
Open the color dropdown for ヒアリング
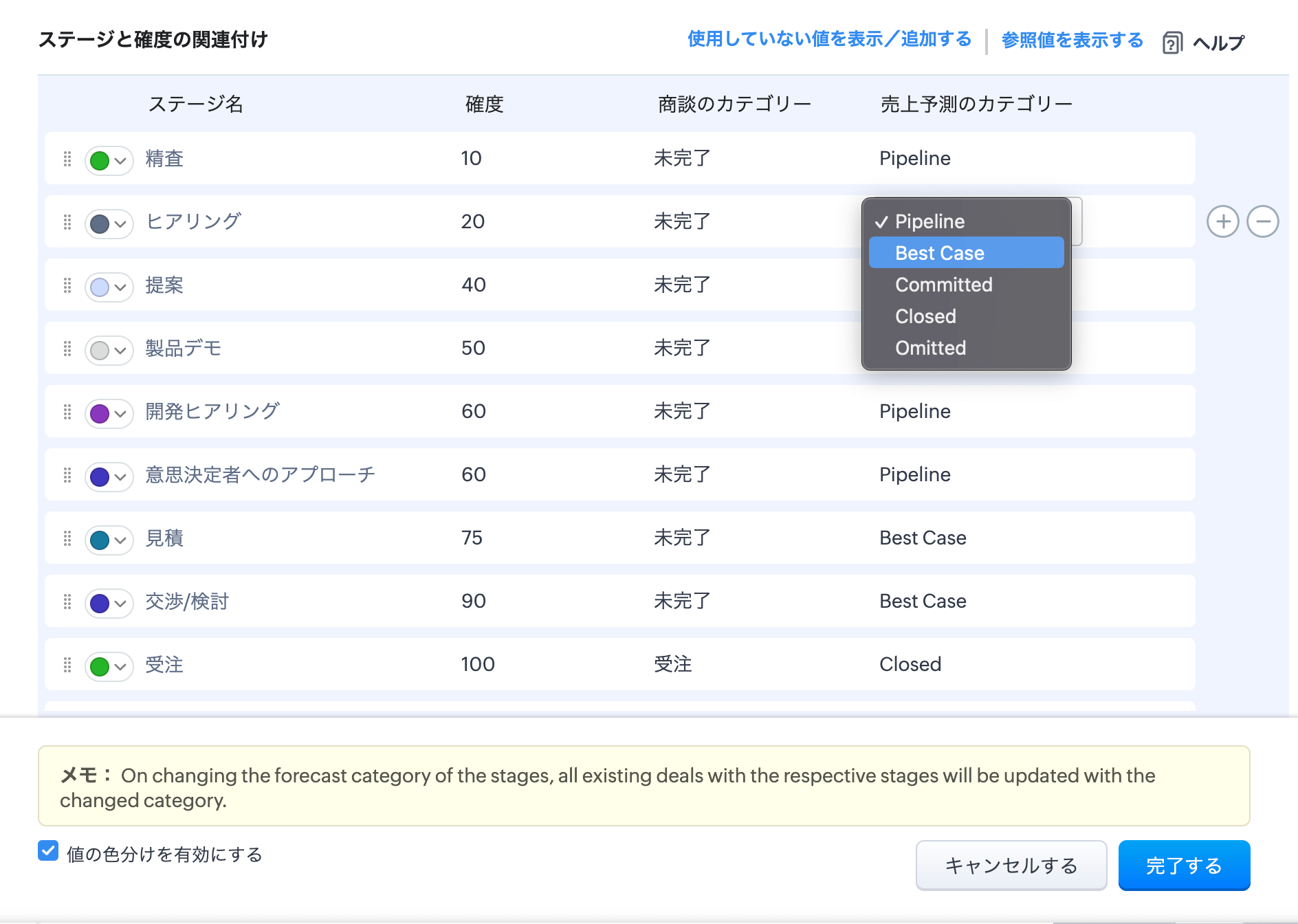pos(109,223)
